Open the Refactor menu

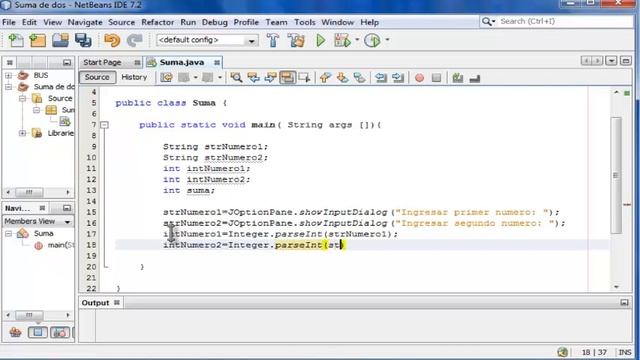[x=158, y=22]
